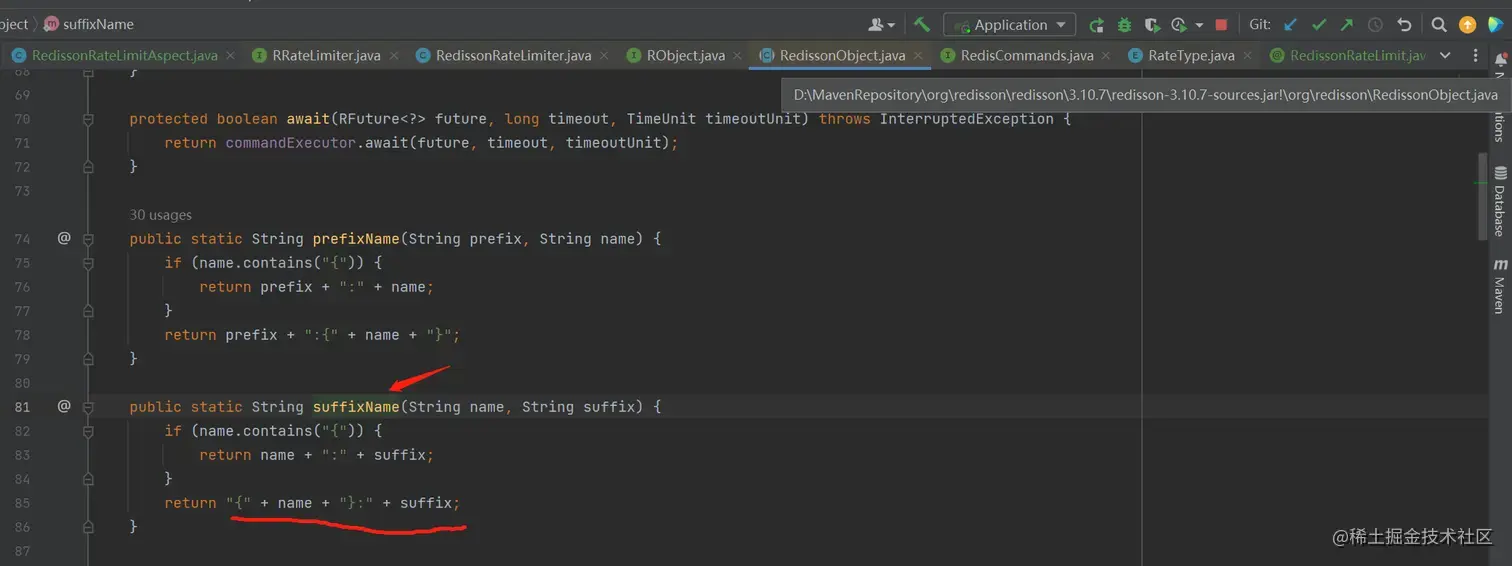
Task: Click 'return name + ":" + suffix;' line
Action: pos(317,455)
